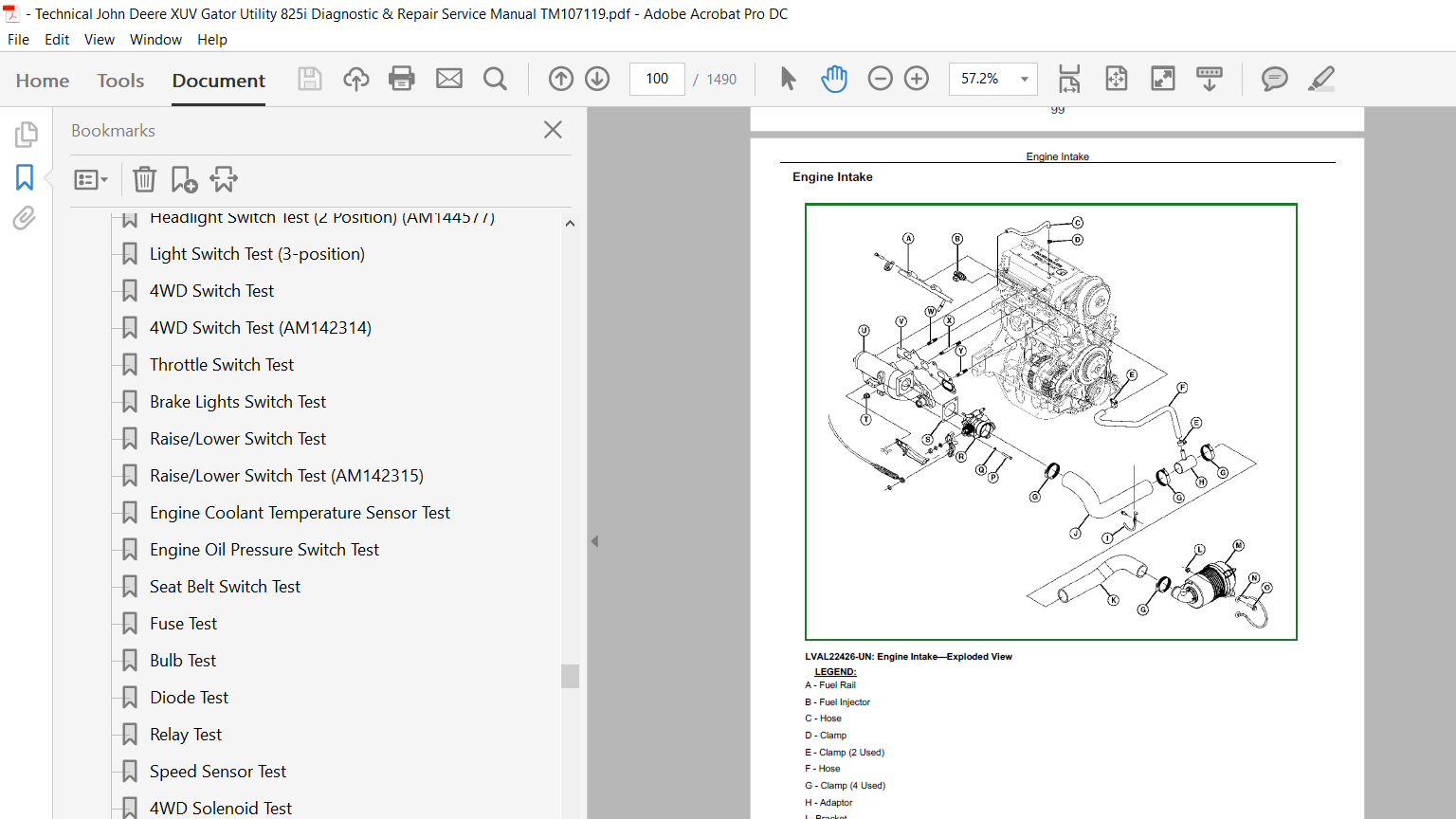The height and width of the screenshot is (819, 1456).
Task: Click the 4WD Switch Test bookmark without part number
Action: pos(211,291)
